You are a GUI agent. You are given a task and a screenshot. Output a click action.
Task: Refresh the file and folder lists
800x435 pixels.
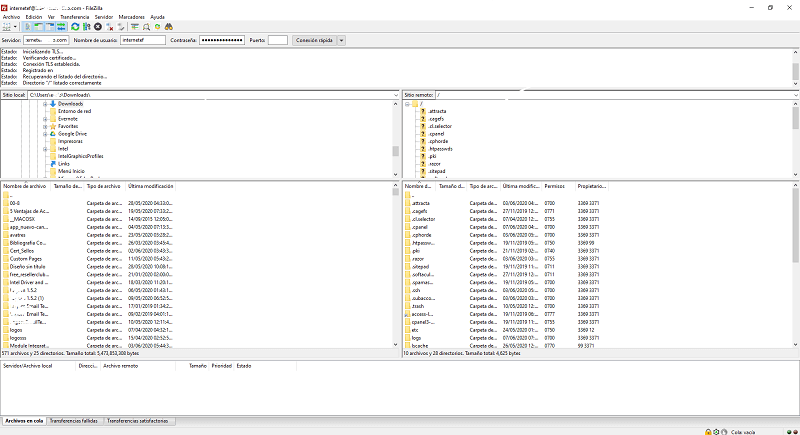(x=75, y=27)
